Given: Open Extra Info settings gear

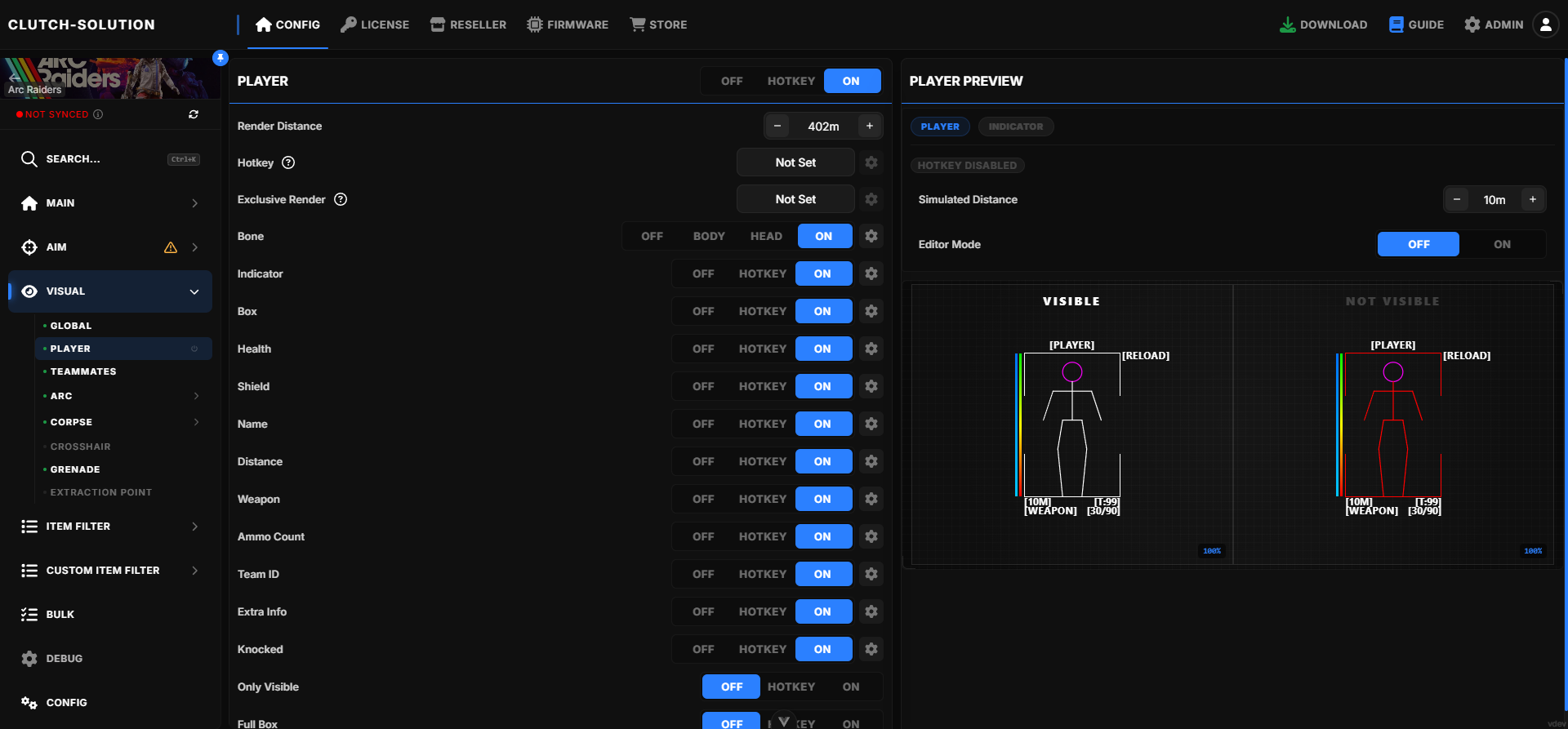Looking at the screenshot, I should [871, 611].
